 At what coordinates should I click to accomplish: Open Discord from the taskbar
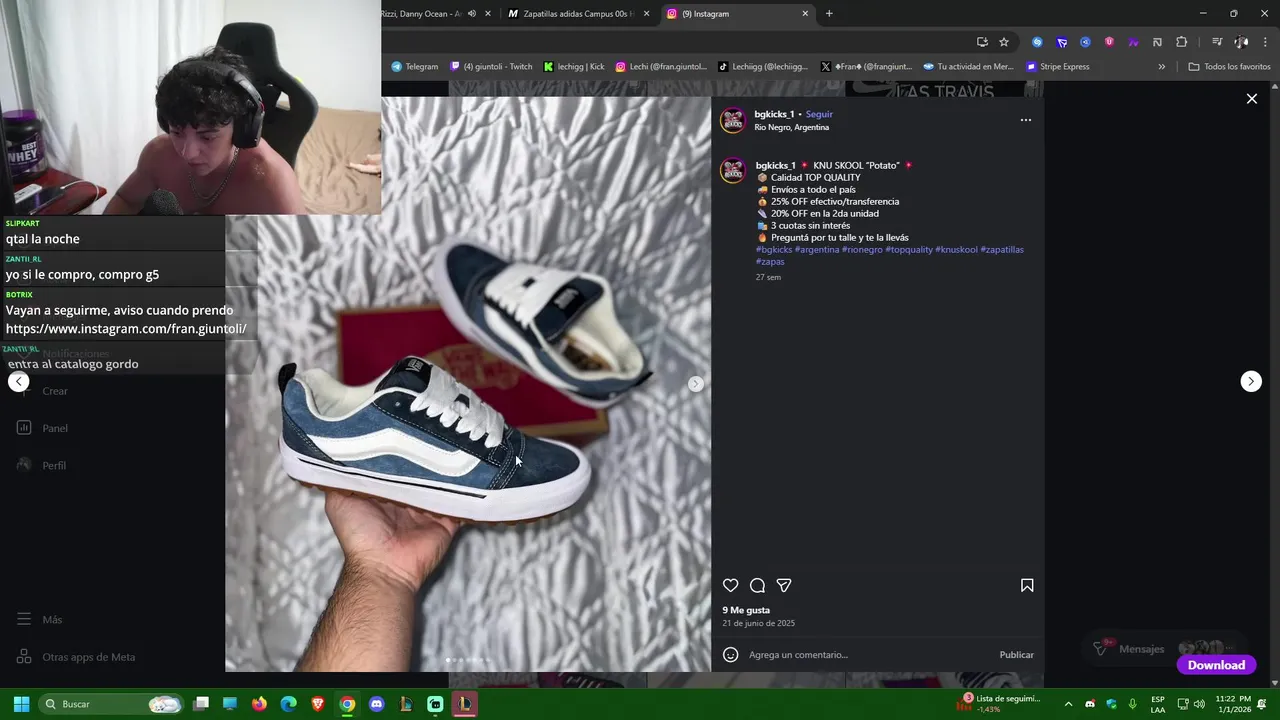[376, 704]
